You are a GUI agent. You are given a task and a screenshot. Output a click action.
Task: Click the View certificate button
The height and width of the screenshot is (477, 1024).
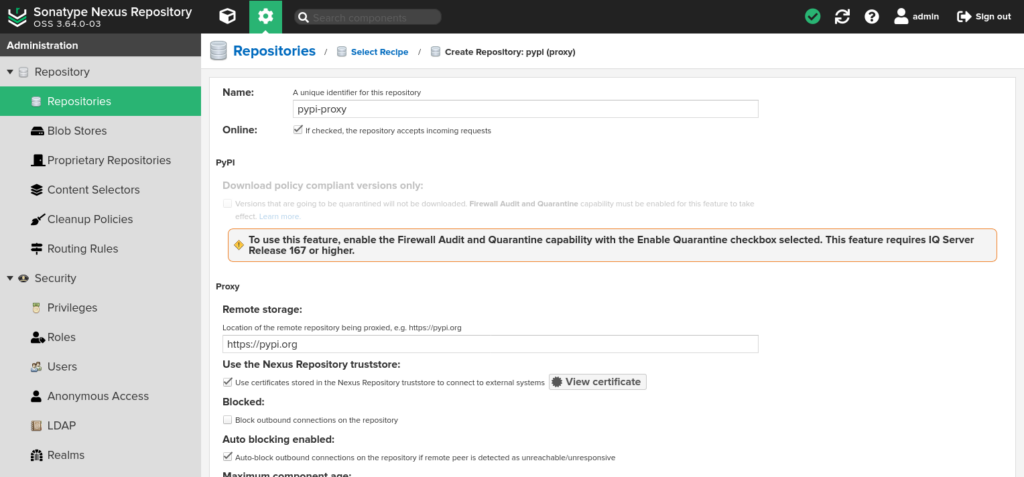click(x=598, y=382)
